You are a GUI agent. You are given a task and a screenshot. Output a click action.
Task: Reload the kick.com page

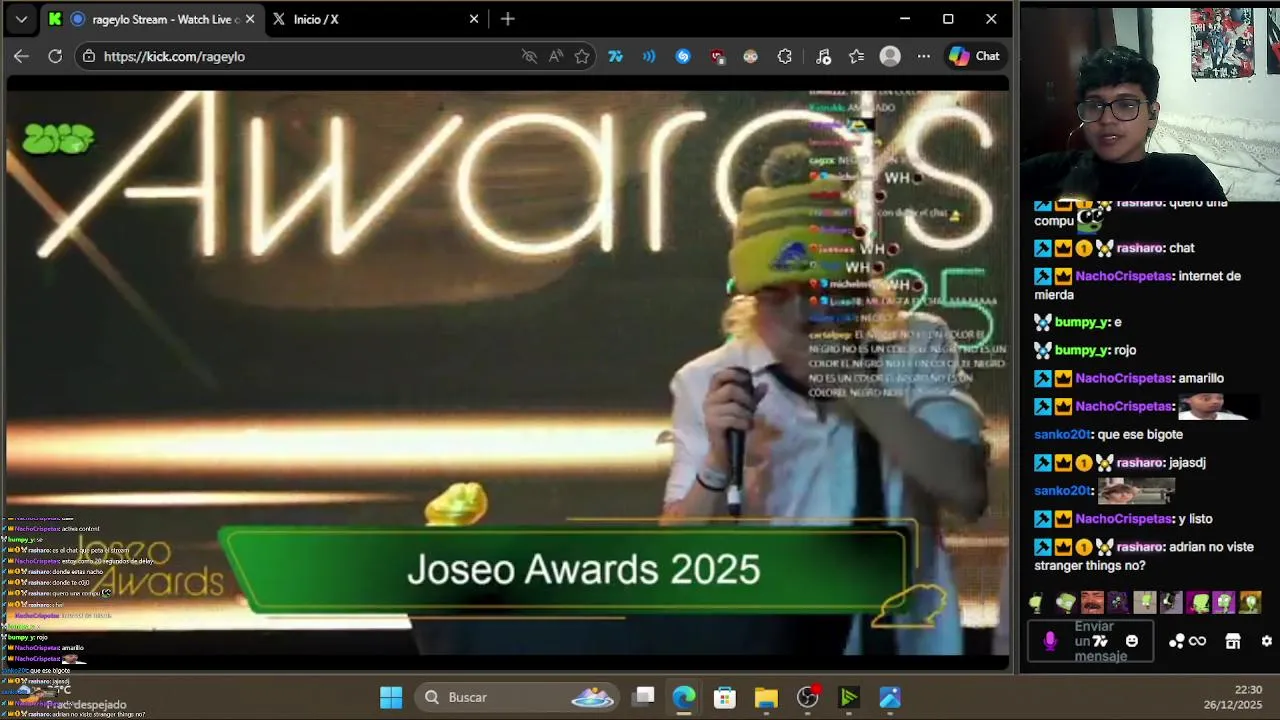click(x=55, y=56)
